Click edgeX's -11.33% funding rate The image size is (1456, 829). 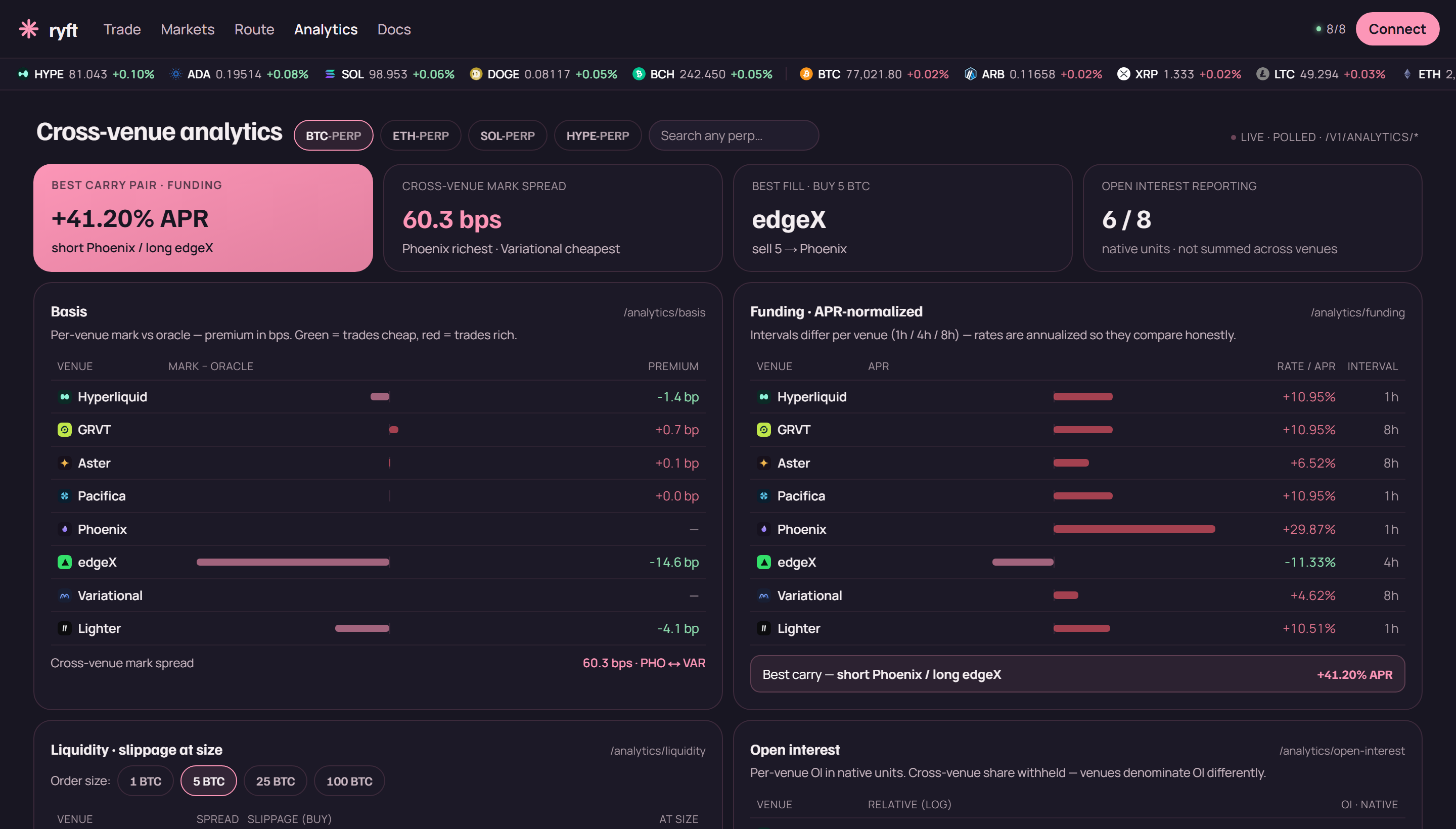pyautogui.click(x=1310, y=562)
